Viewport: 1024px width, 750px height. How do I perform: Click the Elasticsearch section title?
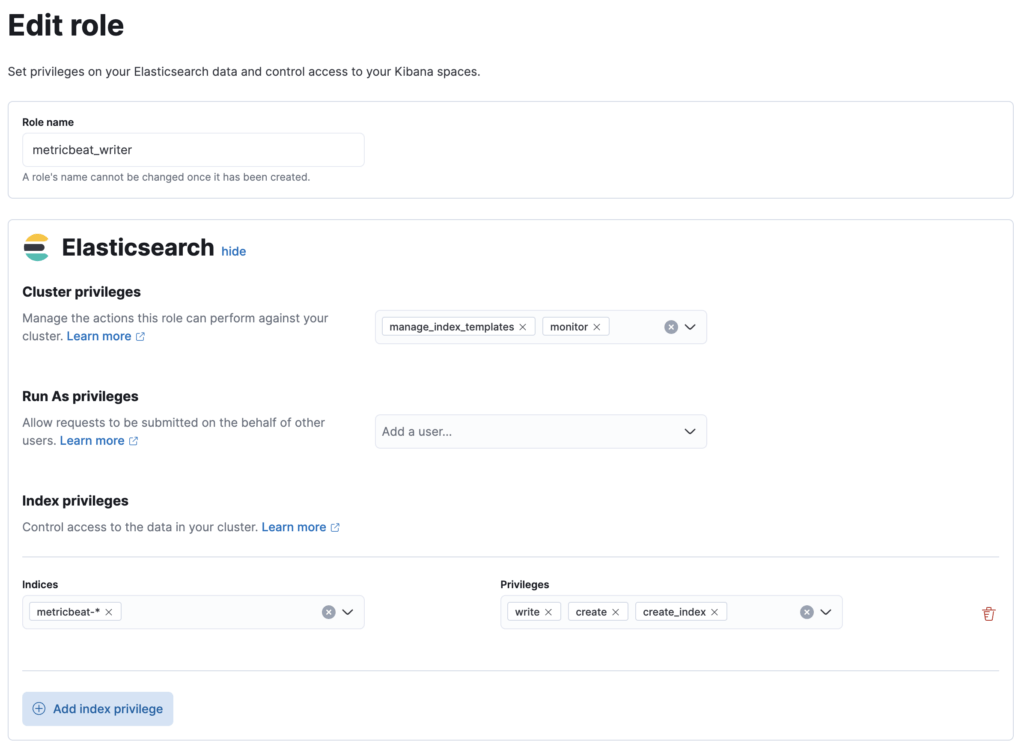[138, 248]
